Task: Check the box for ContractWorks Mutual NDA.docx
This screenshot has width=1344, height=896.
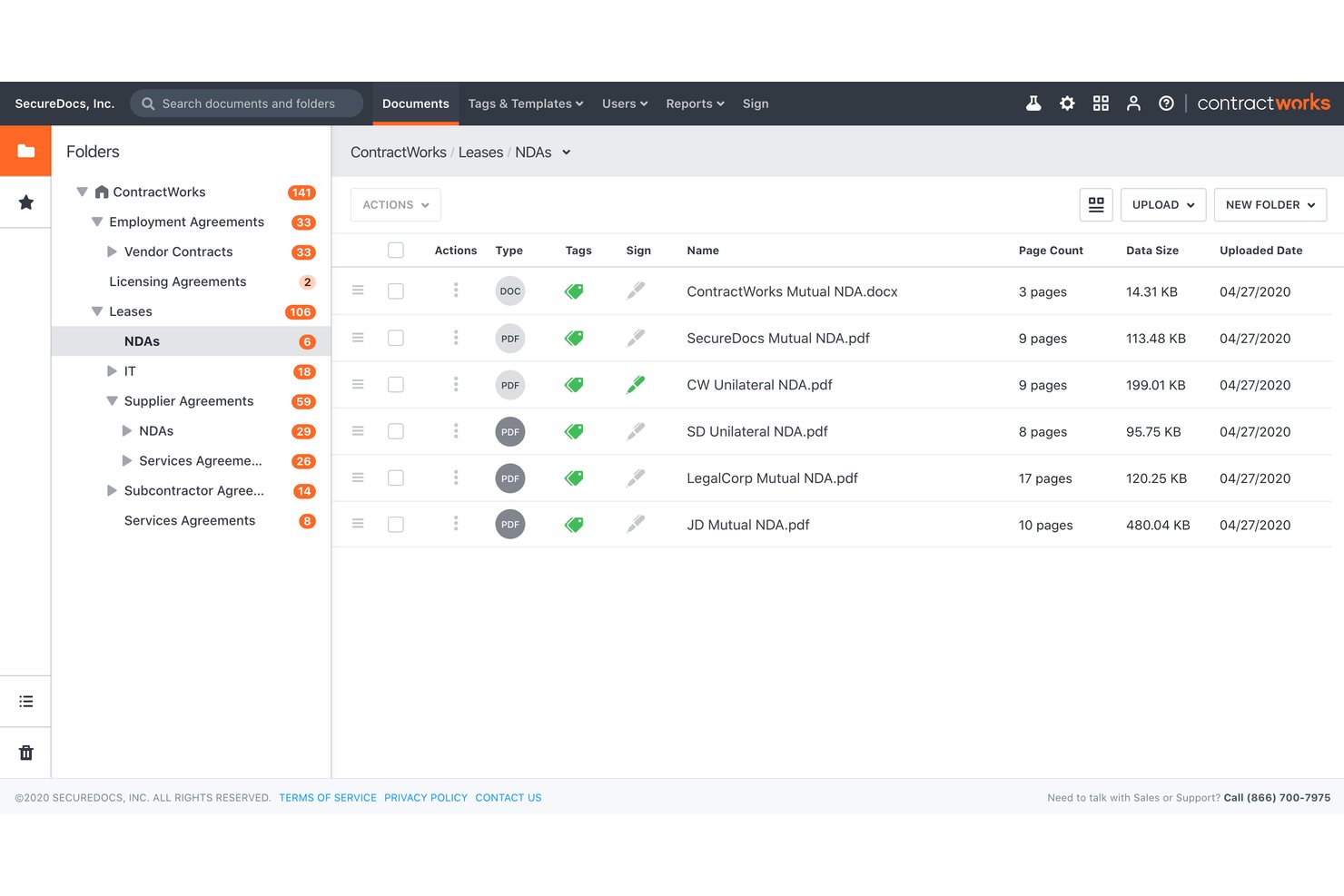Action: coord(396,291)
